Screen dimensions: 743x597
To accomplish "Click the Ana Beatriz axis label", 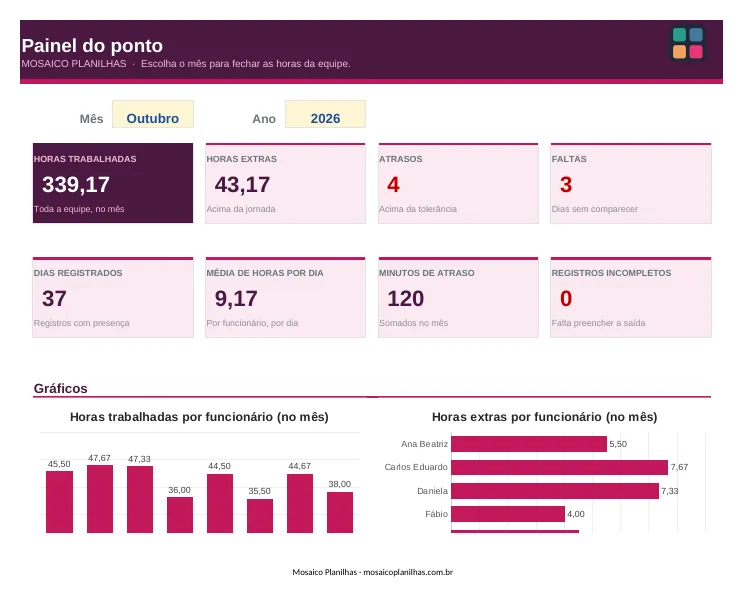I will (x=424, y=444).
